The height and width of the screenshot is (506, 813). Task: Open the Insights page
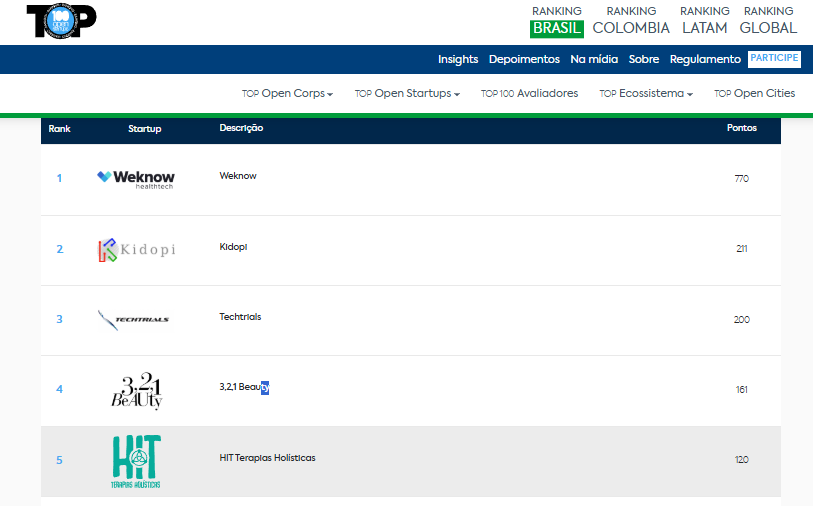tap(458, 59)
